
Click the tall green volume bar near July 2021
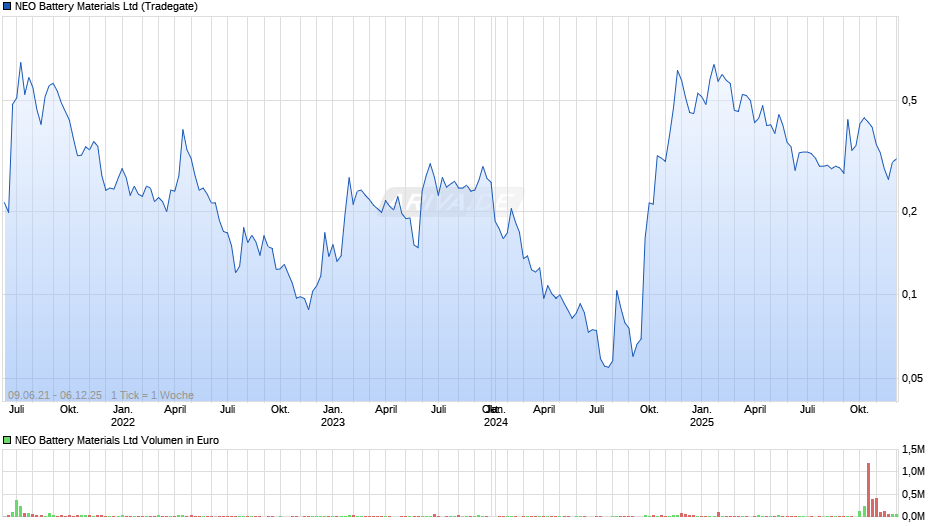(x=17, y=508)
